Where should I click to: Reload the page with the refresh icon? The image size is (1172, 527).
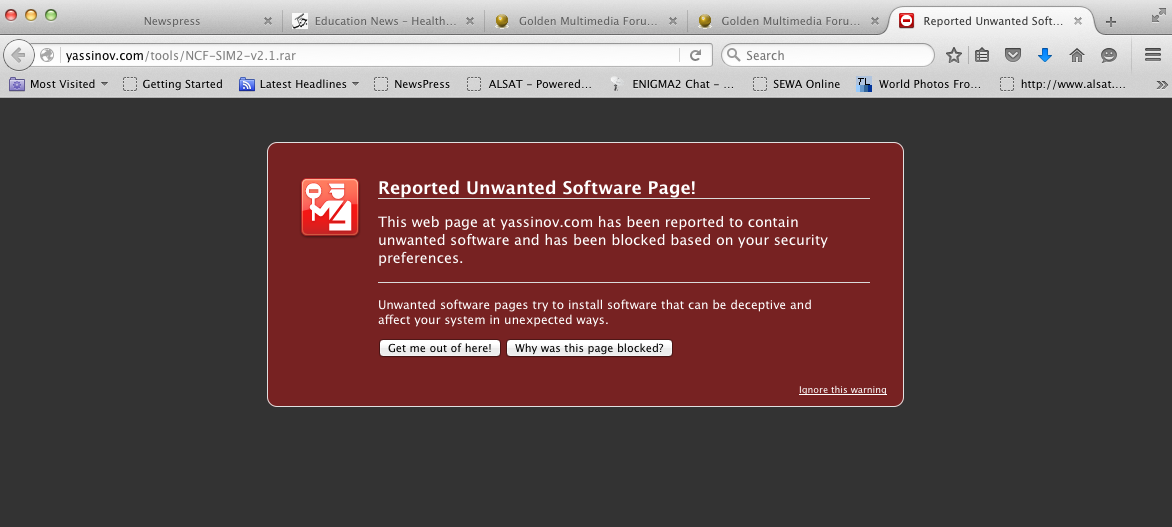coord(696,55)
